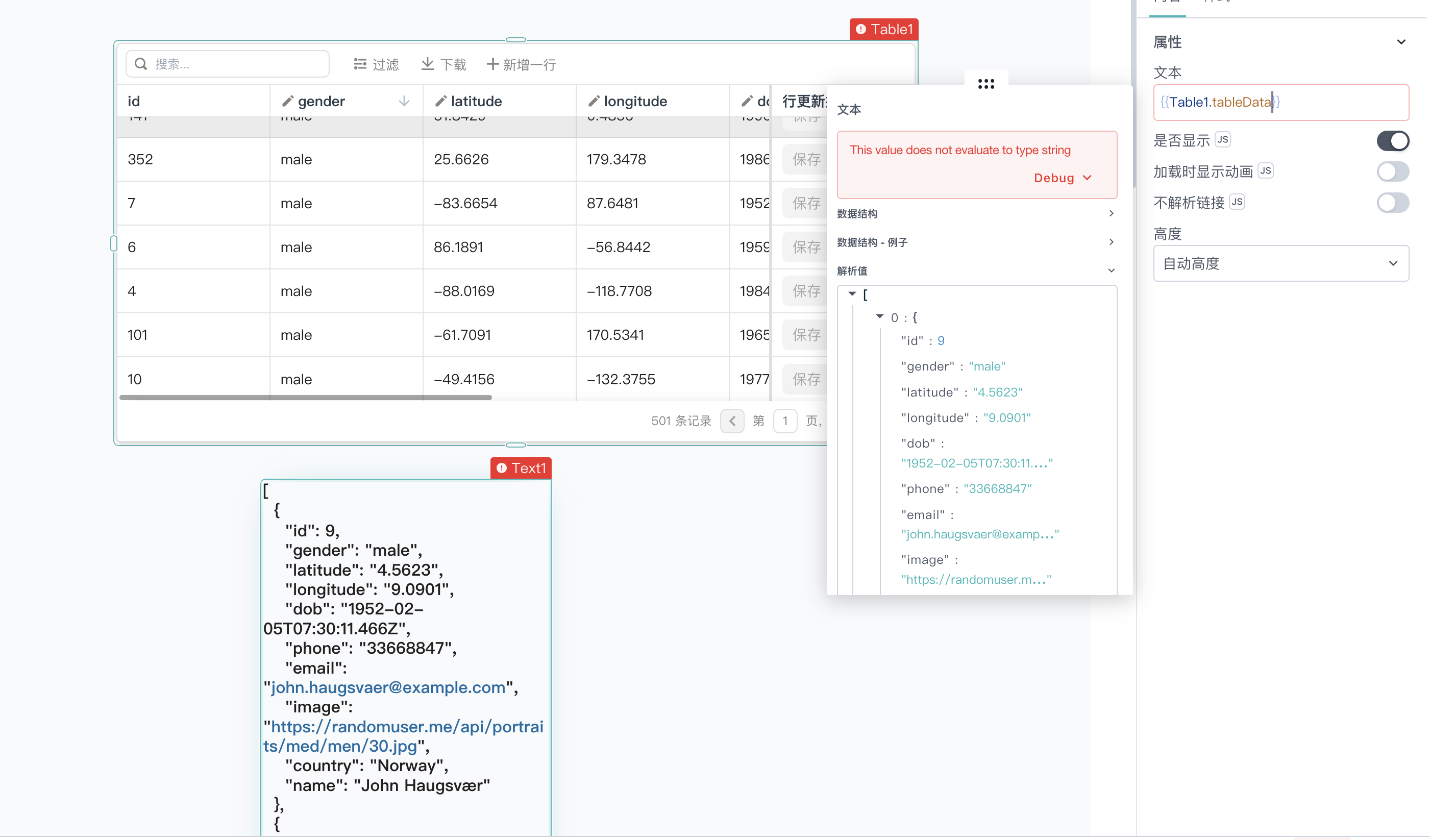Enable the 不解析链接 switch
The width and height of the screenshot is (1430, 840).
click(1393, 202)
